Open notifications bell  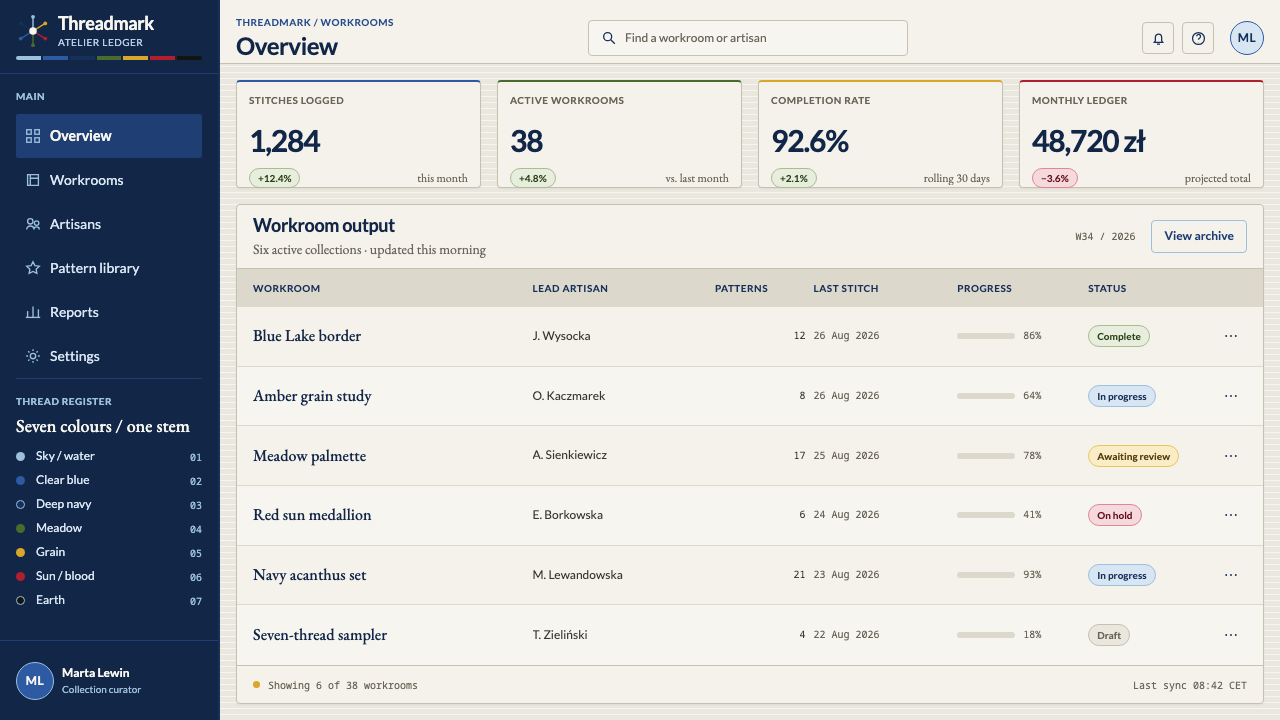tap(1158, 38)
